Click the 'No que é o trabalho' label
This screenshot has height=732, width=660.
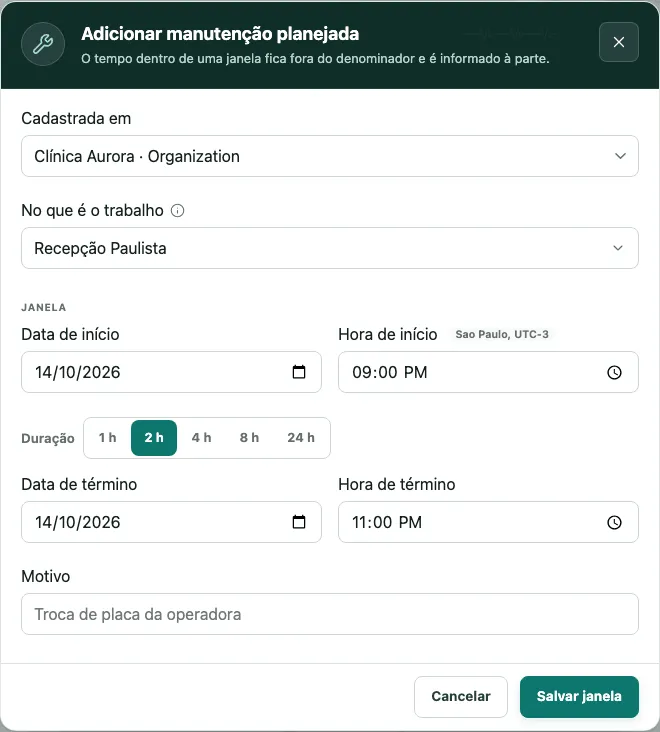(x=92, y=211)
